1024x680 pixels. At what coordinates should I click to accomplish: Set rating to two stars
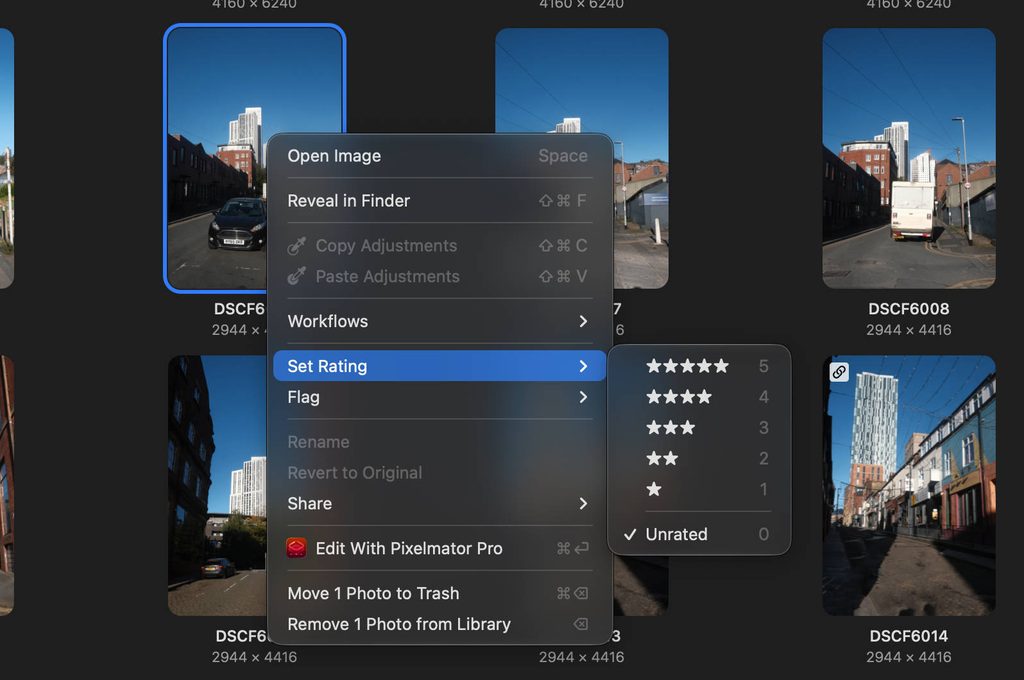tap(699, 458)
